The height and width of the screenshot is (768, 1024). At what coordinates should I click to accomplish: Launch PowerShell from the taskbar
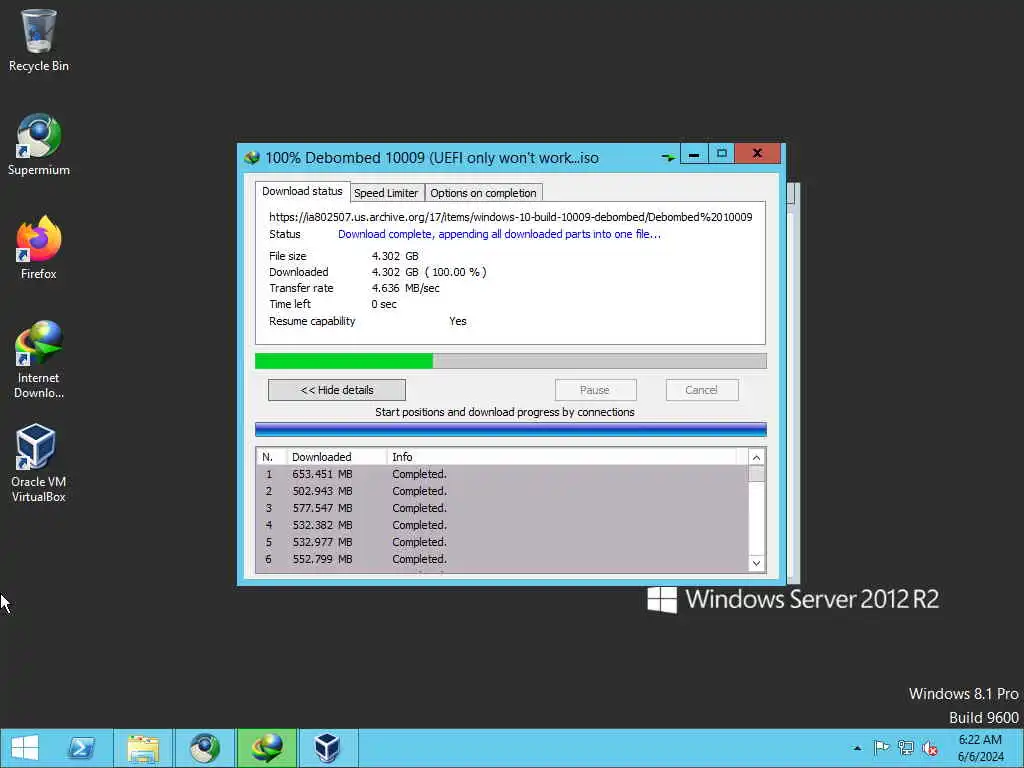pos(83,748)
